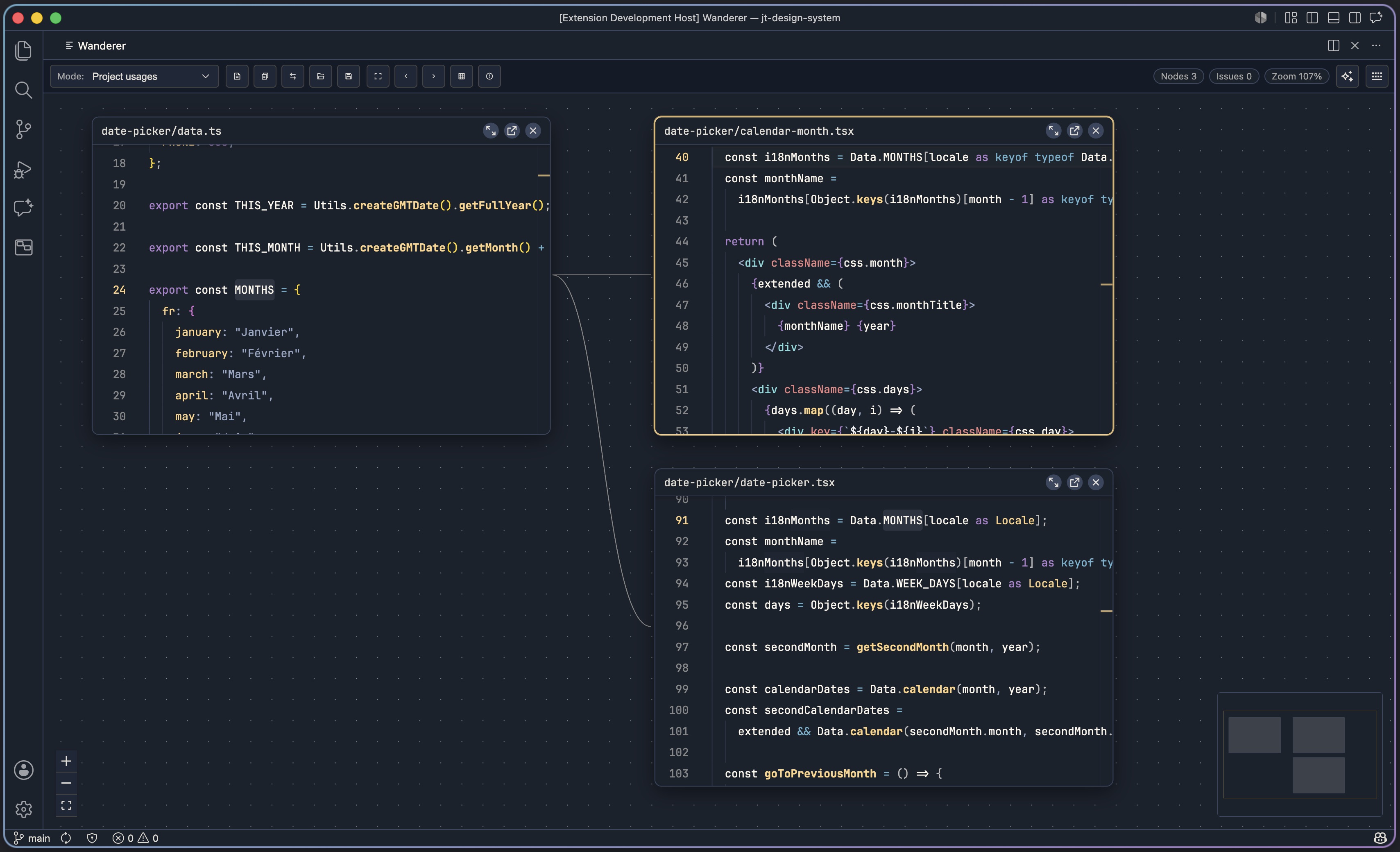The width and height of the screenshot is (1400, 852).
Task: Click the grid layout toolbar icon
Action: (x=461, y=76)
